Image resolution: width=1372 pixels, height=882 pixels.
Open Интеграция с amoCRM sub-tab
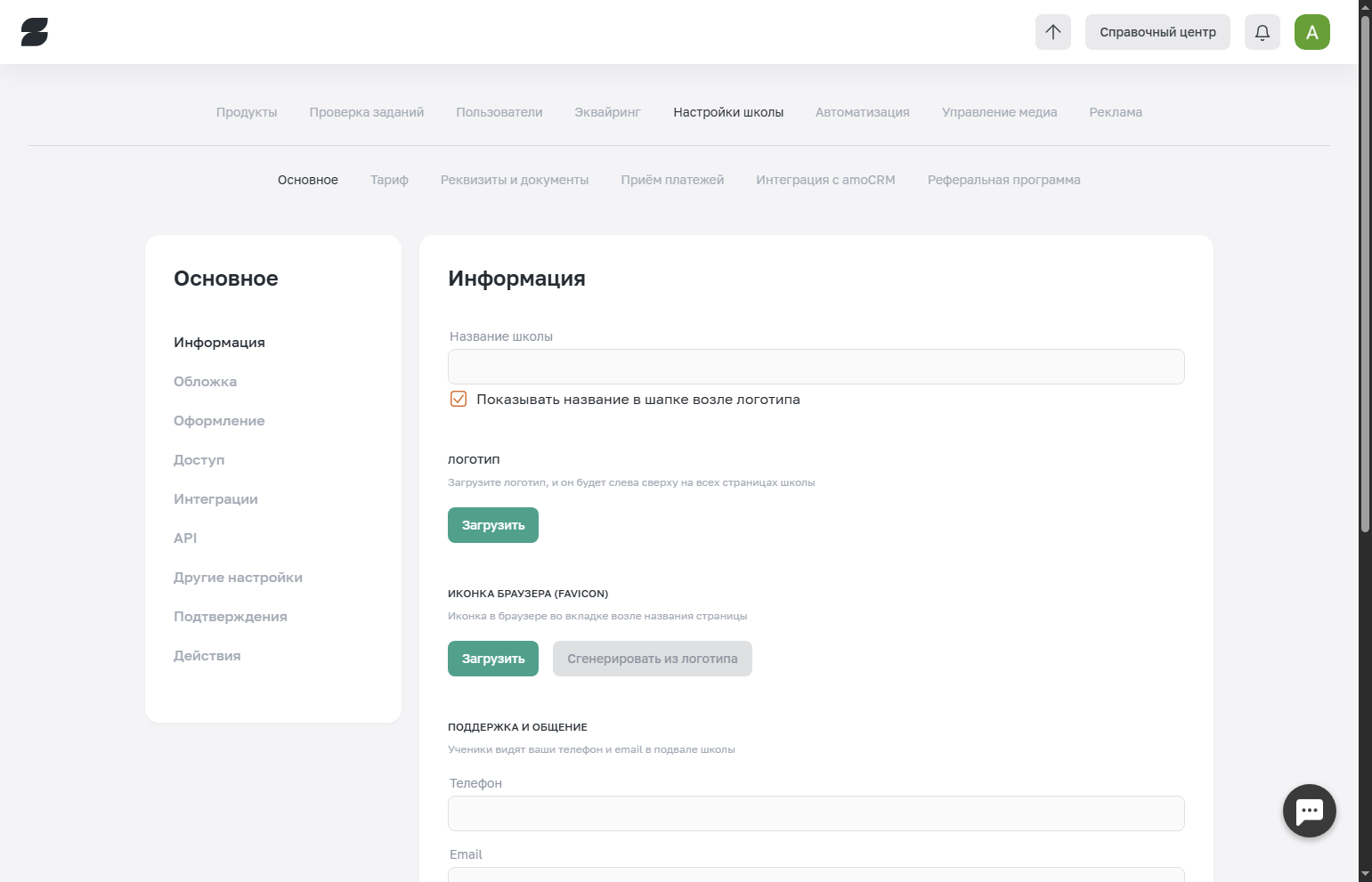pos(826,180)
